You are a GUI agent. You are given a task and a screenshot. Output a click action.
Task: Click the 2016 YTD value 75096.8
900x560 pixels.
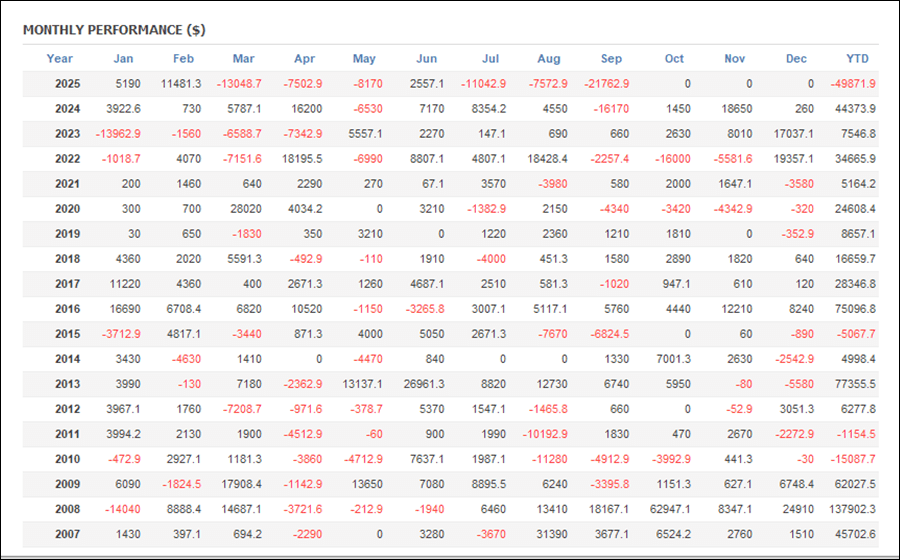856,309
